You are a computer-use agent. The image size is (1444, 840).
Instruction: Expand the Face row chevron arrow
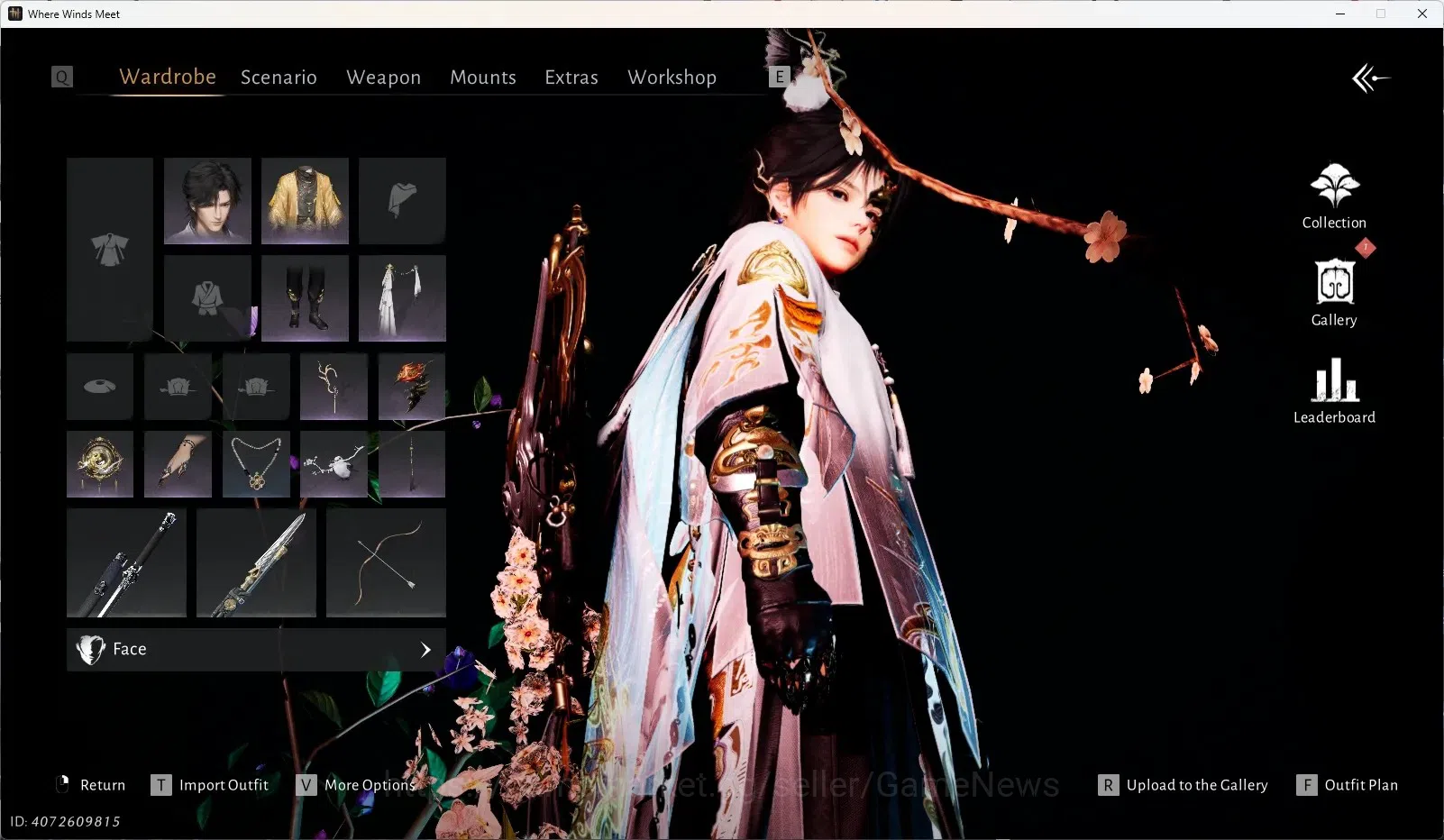425,649
